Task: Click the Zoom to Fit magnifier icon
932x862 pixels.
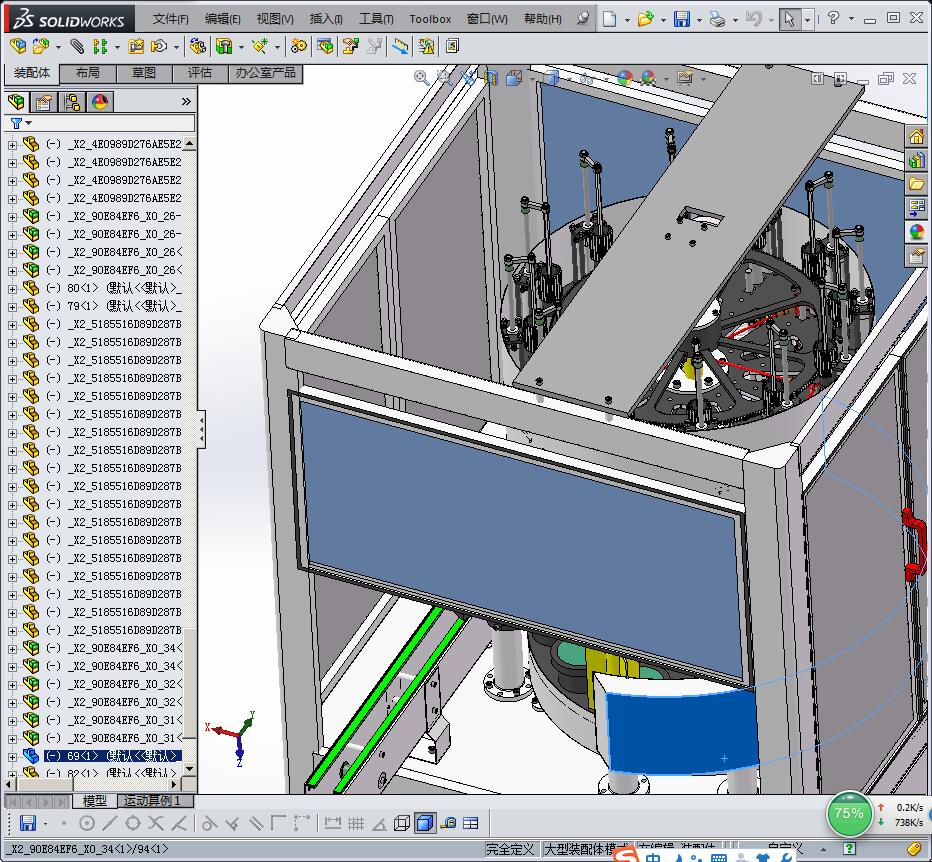Action: (x=421, y=77)
